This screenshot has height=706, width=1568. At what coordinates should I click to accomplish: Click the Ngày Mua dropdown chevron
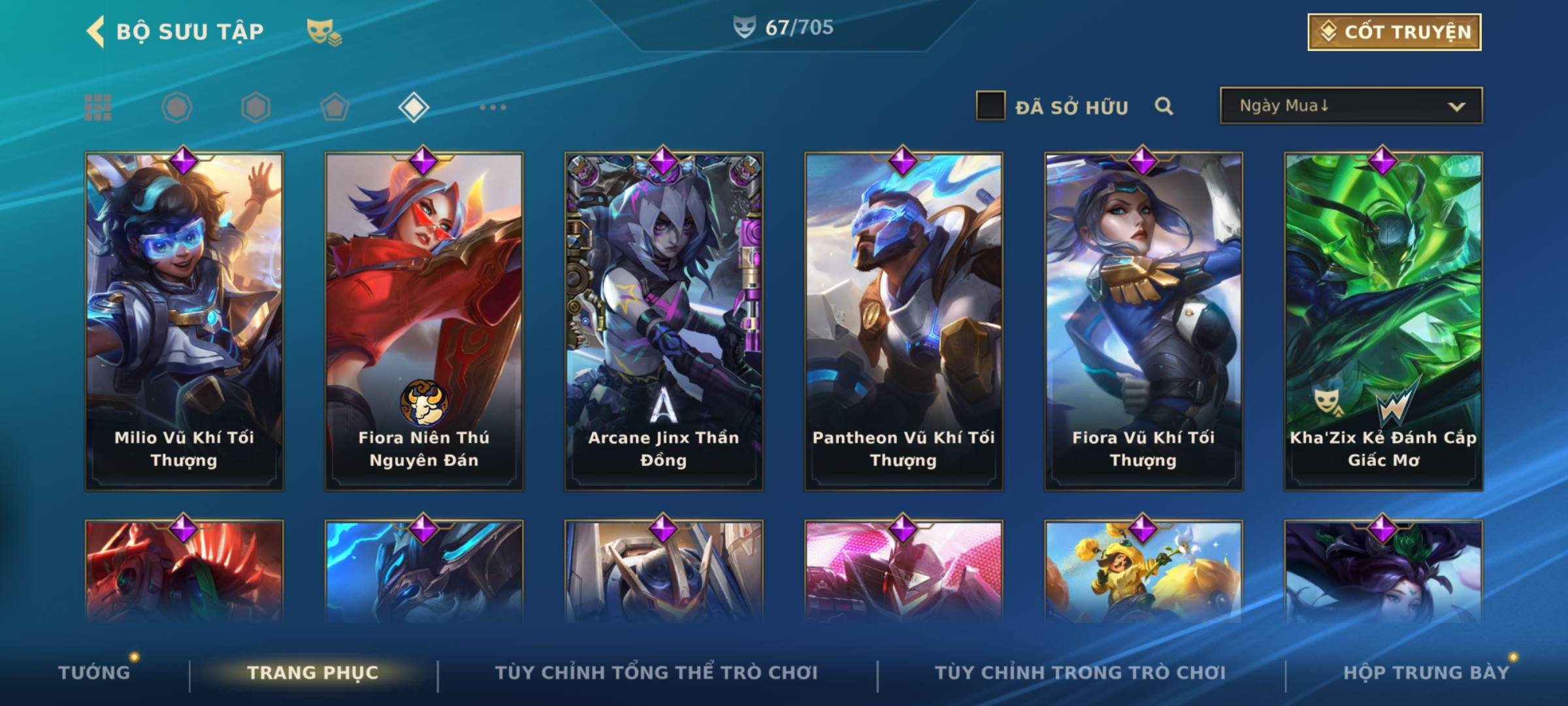(x=1456, y=107)
